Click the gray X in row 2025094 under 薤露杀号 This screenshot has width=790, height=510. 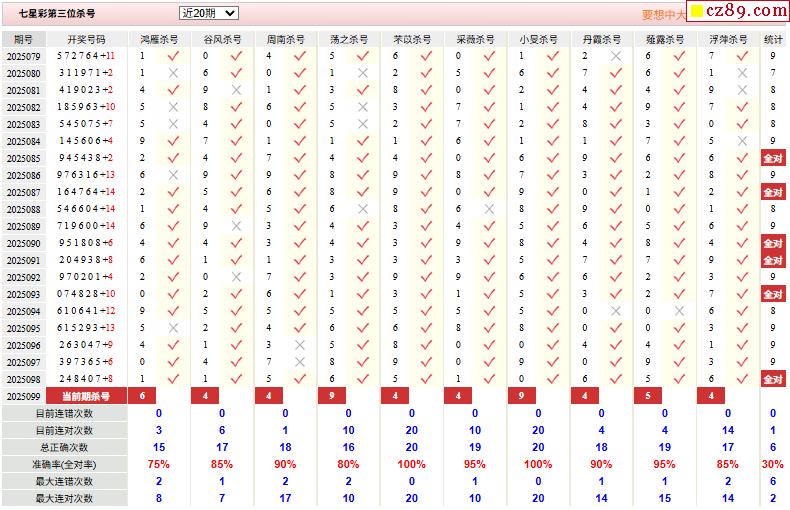coord(679,311)
